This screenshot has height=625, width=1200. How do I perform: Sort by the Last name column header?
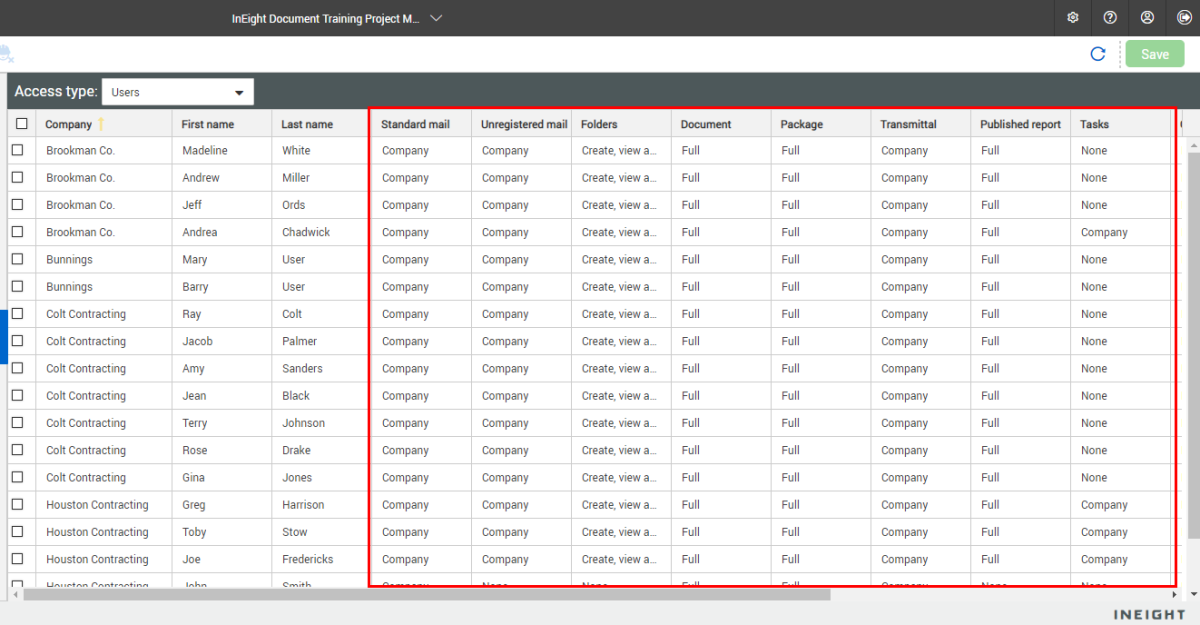point(307,124)
